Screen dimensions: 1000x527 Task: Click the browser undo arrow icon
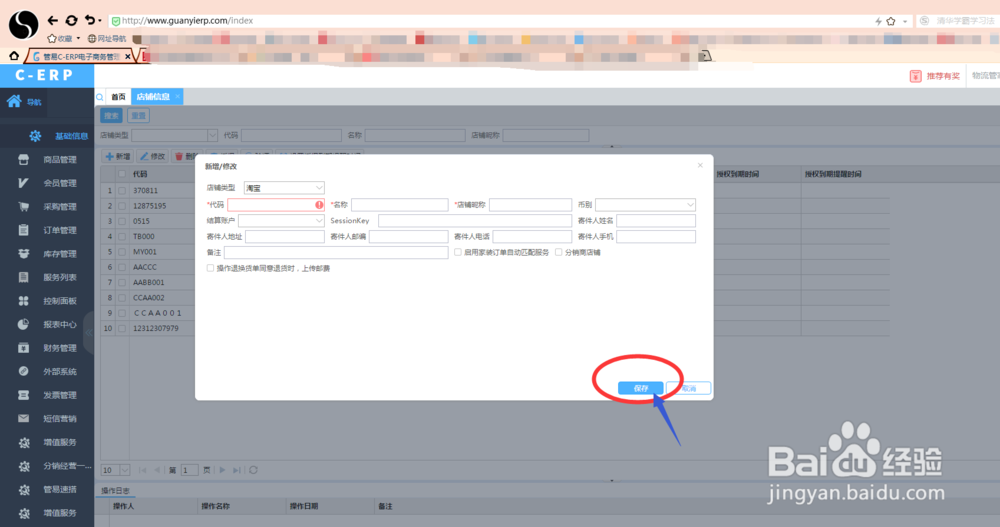click(90, 20)
